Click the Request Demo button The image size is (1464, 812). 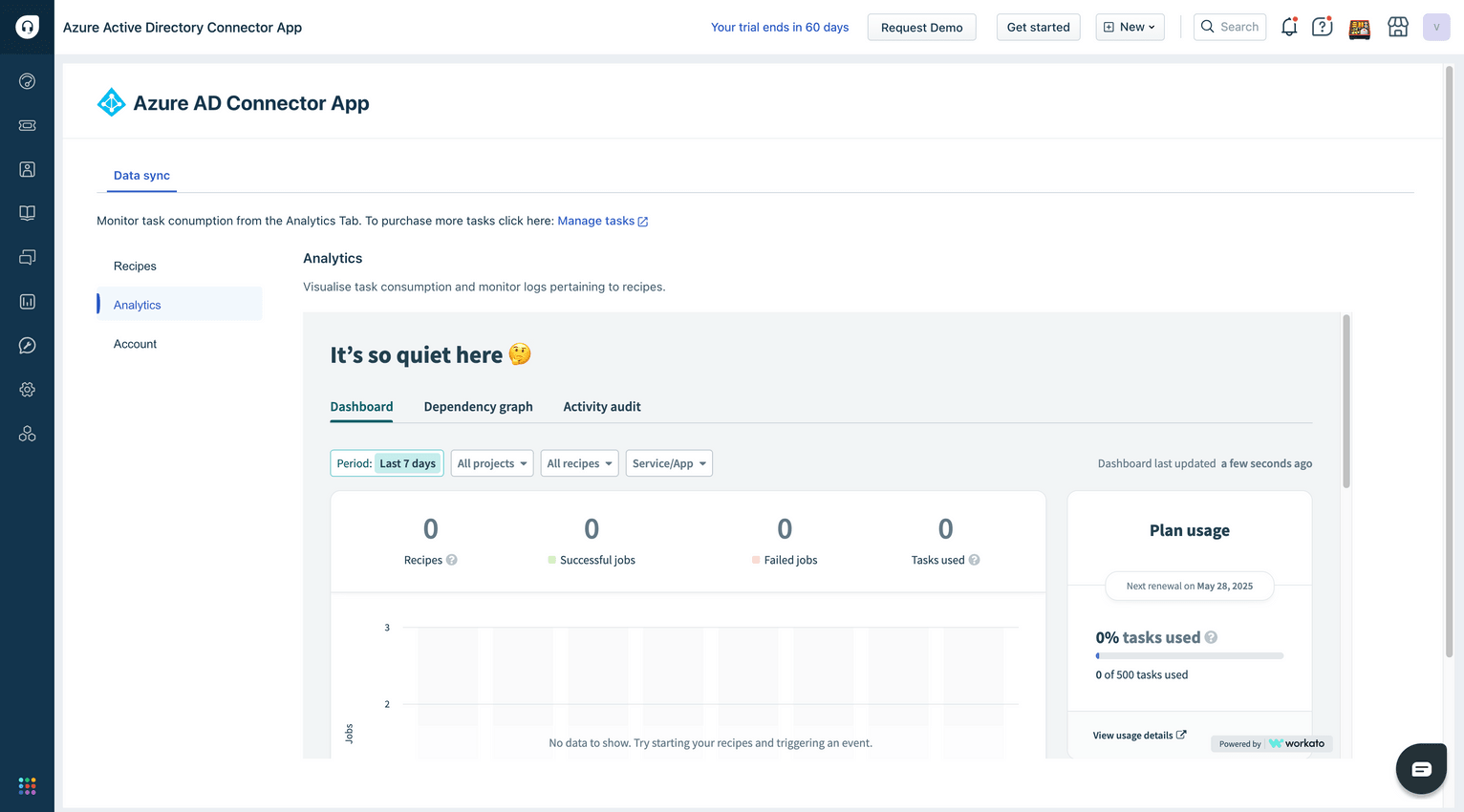921,28
